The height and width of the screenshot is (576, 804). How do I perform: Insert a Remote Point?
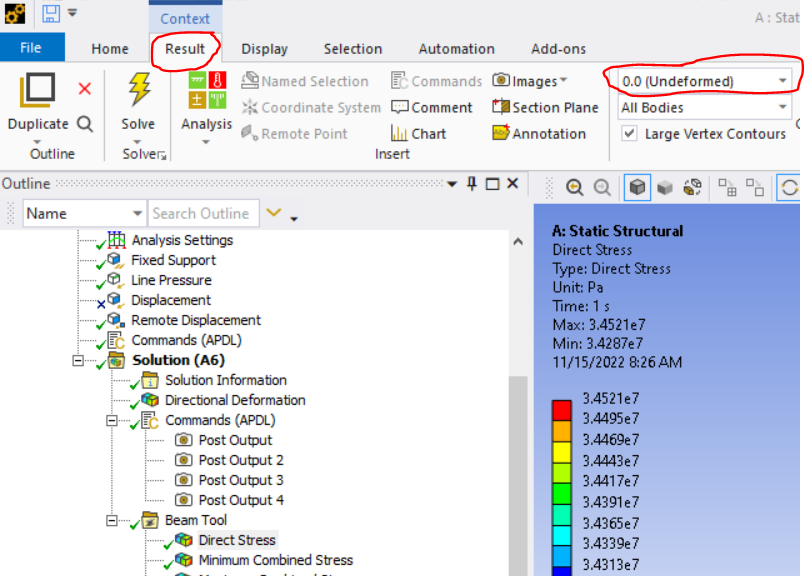(294, 133)
